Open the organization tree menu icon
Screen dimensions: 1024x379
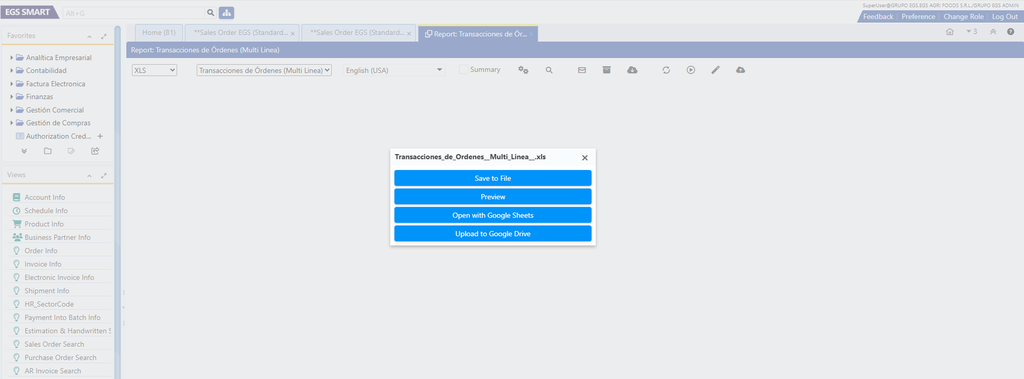(x=227, y=12)
